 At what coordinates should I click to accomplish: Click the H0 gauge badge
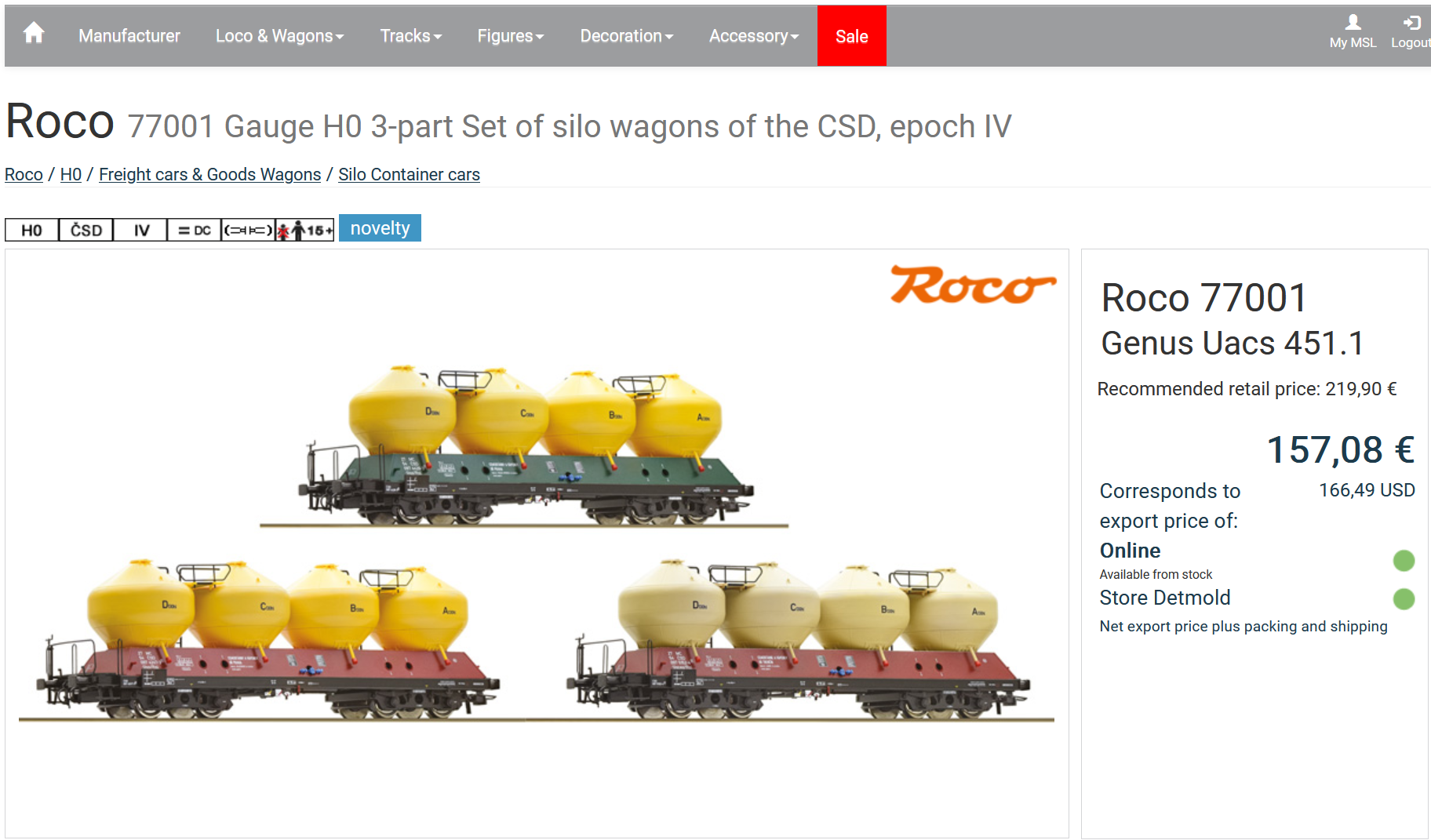pyautogui.click(x=31, y=230)
